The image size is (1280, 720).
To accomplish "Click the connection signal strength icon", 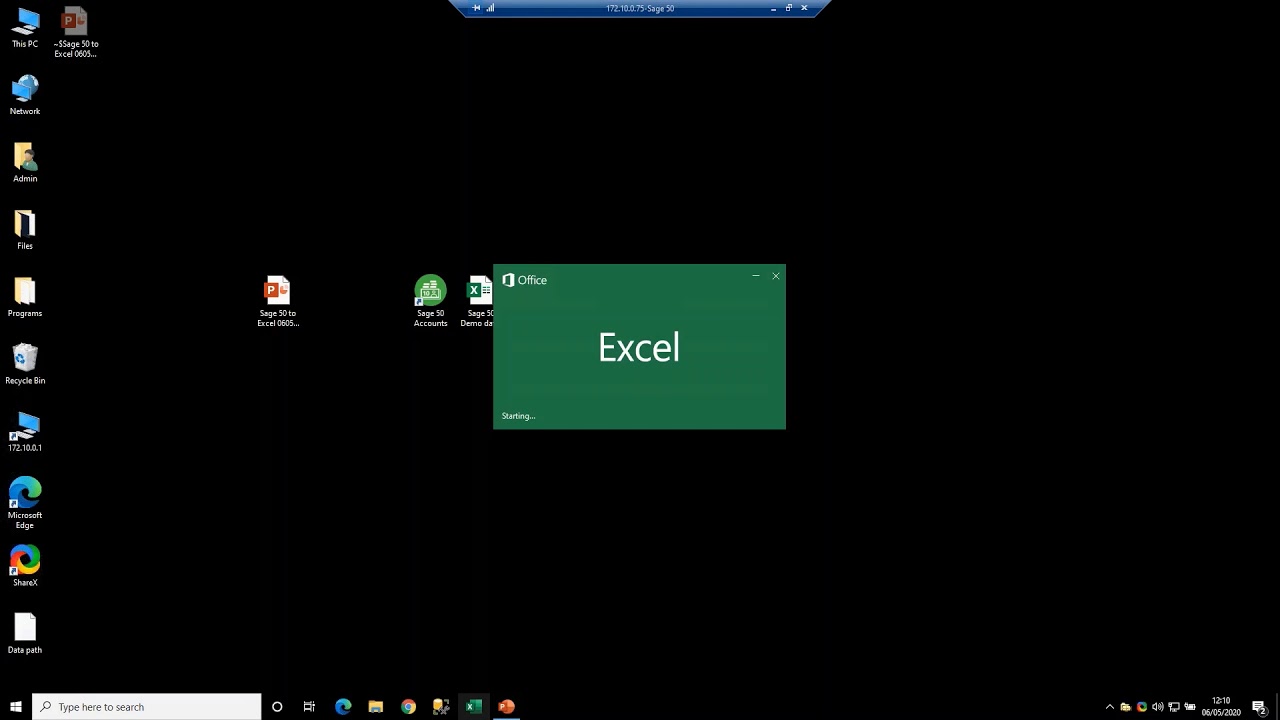I will [490, 8].
